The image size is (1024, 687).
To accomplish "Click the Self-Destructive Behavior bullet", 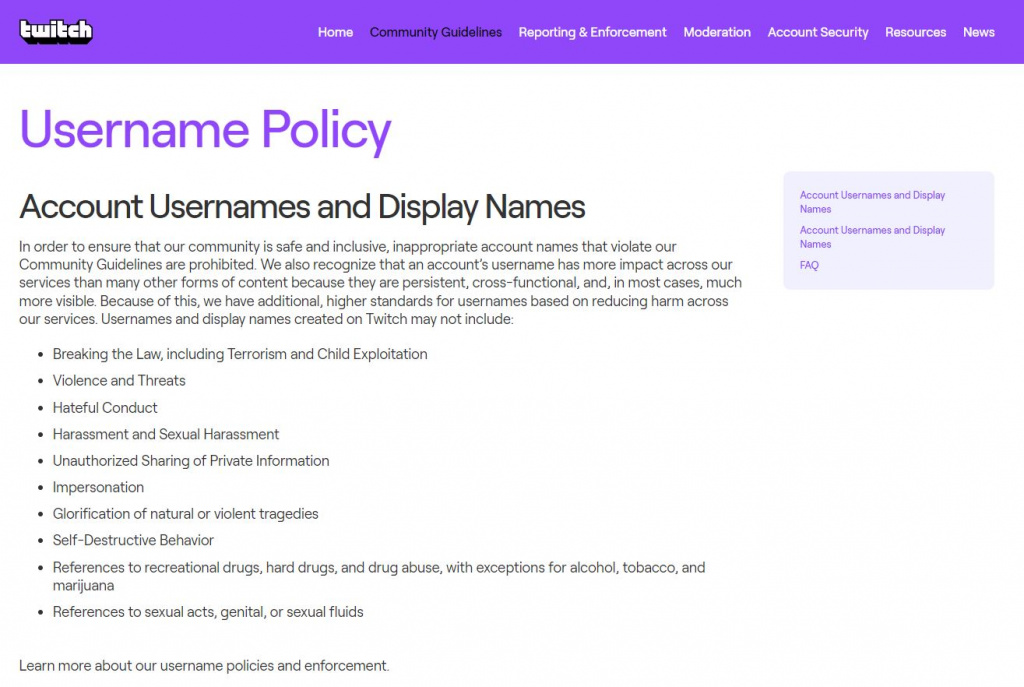I will [133, 540].
